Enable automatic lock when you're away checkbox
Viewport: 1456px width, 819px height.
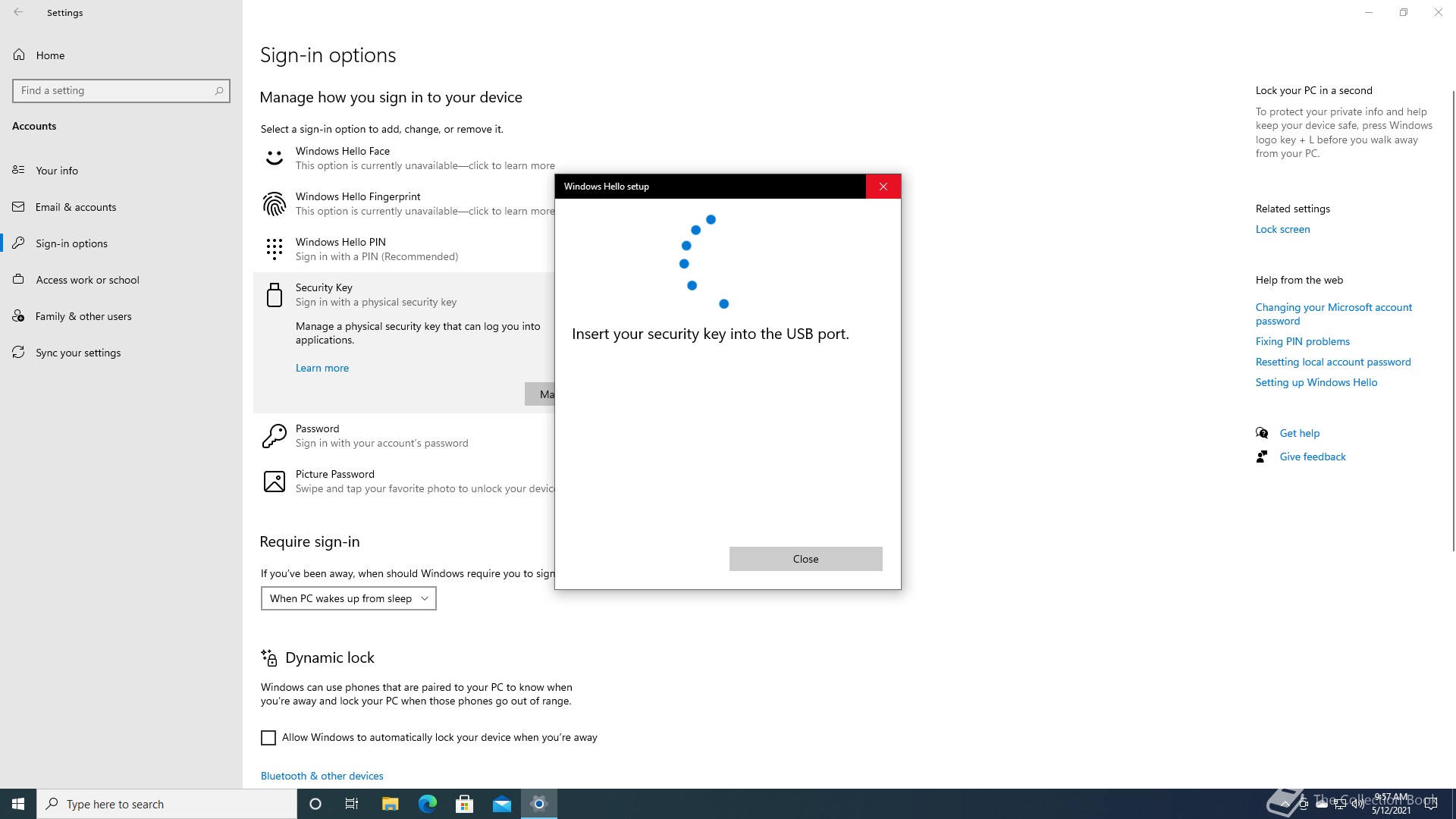point(268,738)
